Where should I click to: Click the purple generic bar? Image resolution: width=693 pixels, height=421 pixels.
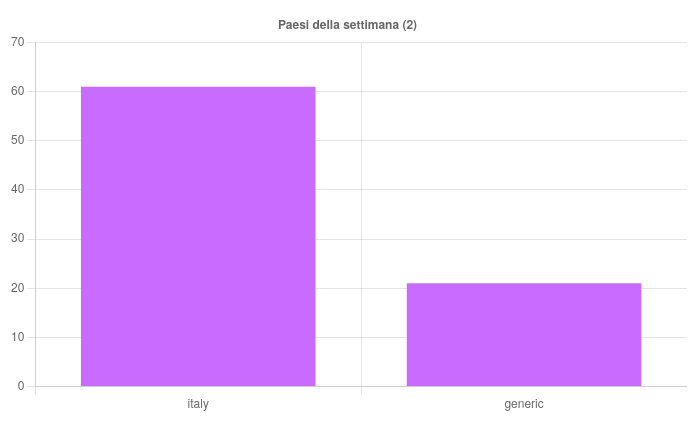pyautogui.click(x=523, y=335)
